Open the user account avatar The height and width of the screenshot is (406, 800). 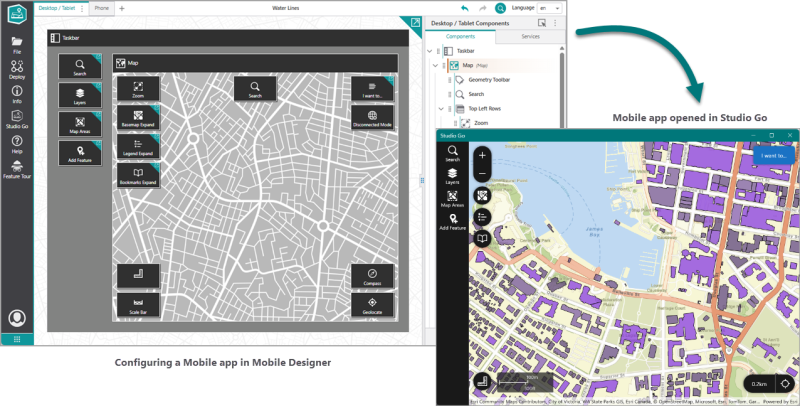click(x=17, y=318)
